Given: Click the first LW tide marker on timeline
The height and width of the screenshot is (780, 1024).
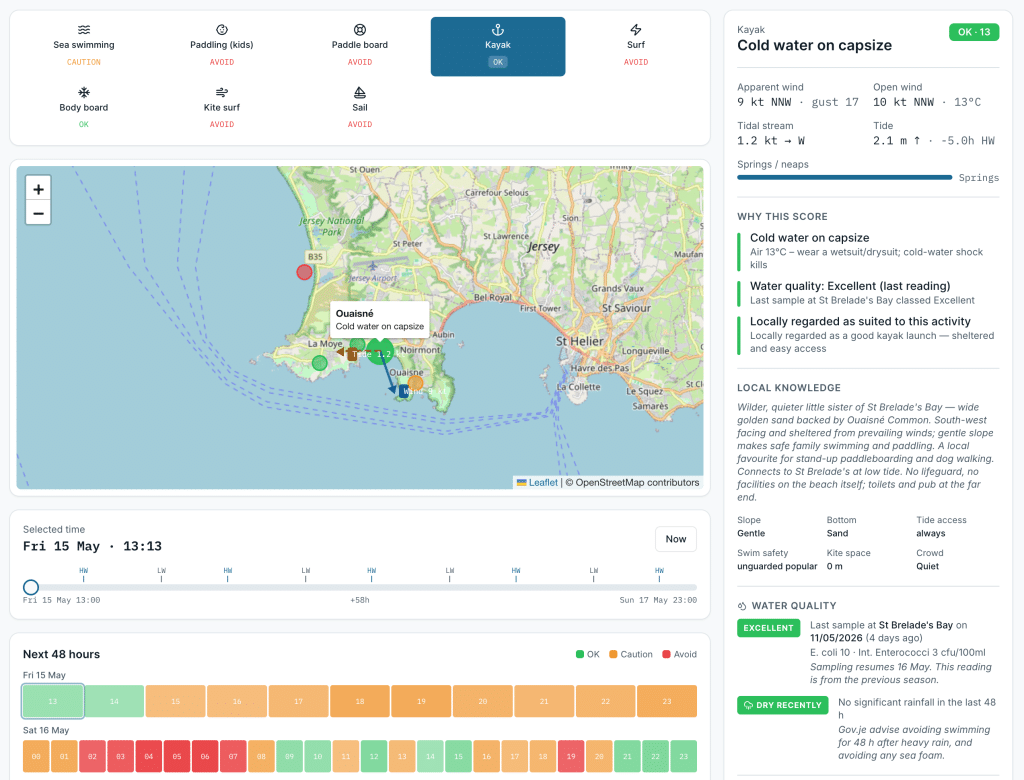Looking at the screenshot, I should (x=161, y=574).
